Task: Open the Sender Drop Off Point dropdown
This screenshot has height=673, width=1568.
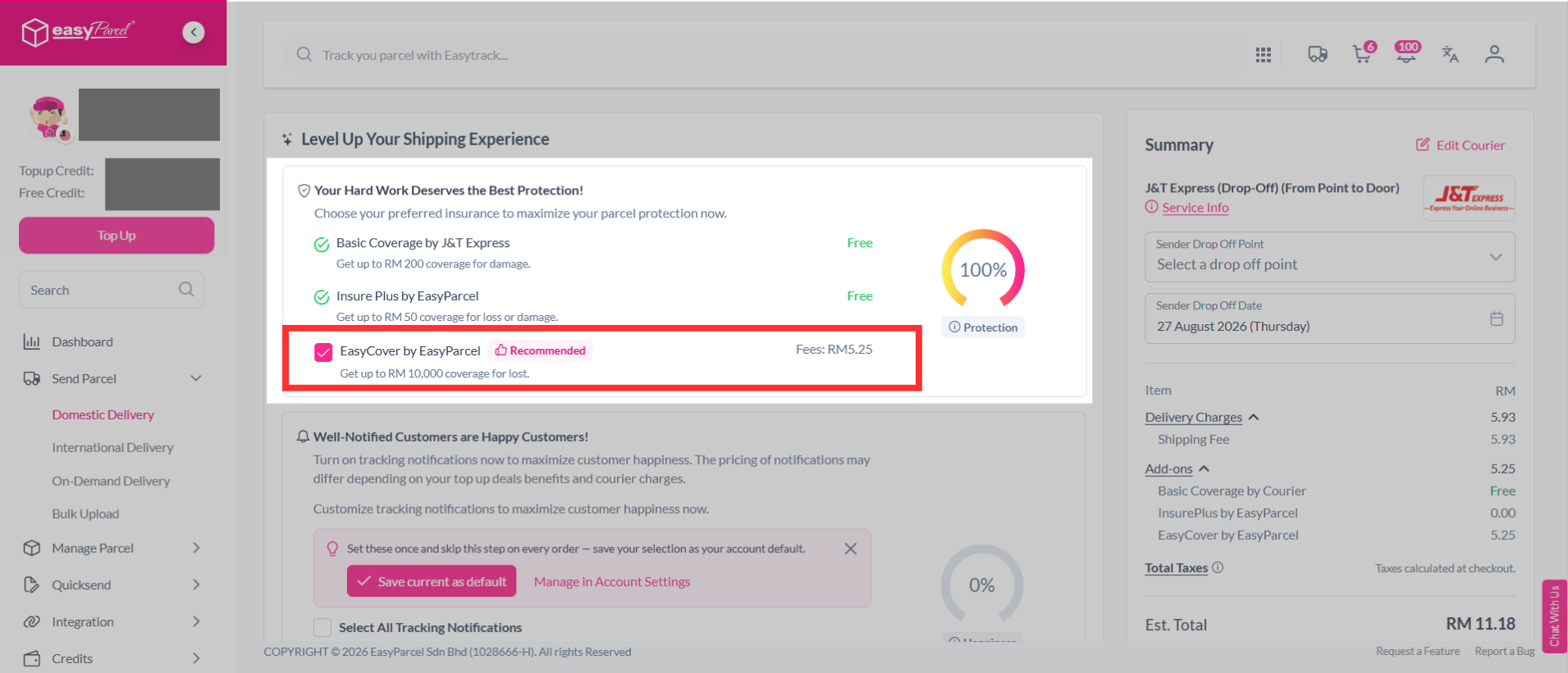Action: 1330,257
